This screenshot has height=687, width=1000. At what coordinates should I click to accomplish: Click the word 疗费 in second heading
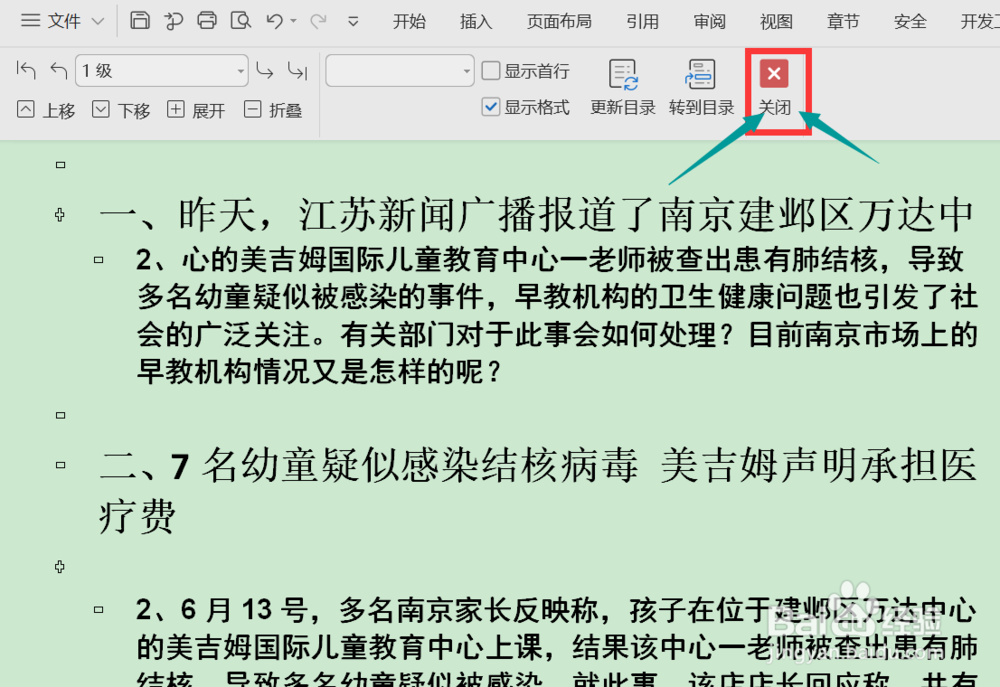tap(137, 515)
